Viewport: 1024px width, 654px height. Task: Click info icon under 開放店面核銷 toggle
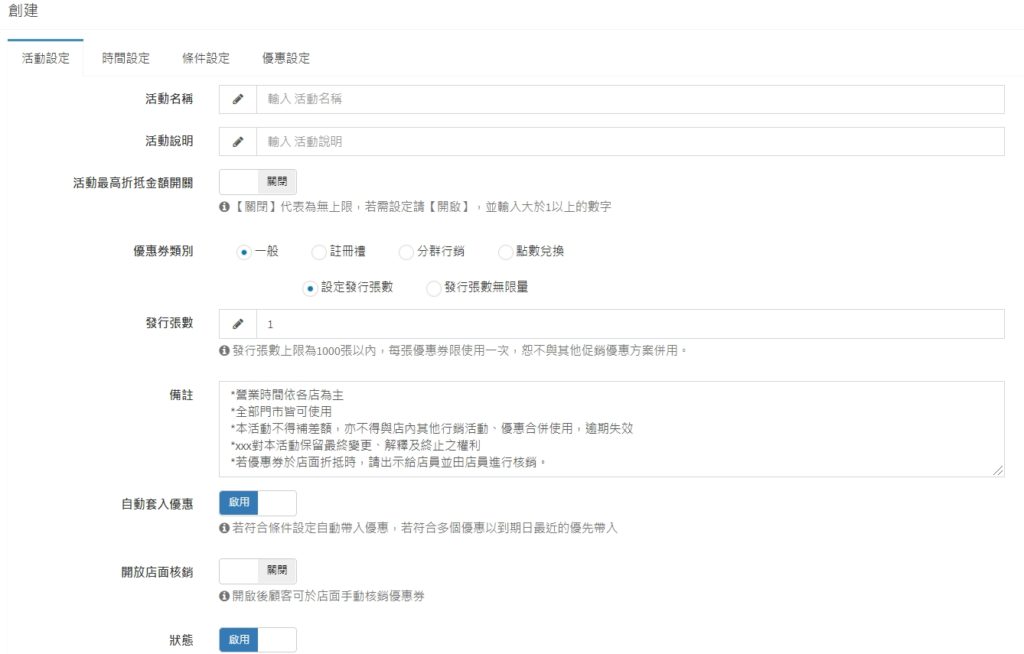[x=224, y=597]
